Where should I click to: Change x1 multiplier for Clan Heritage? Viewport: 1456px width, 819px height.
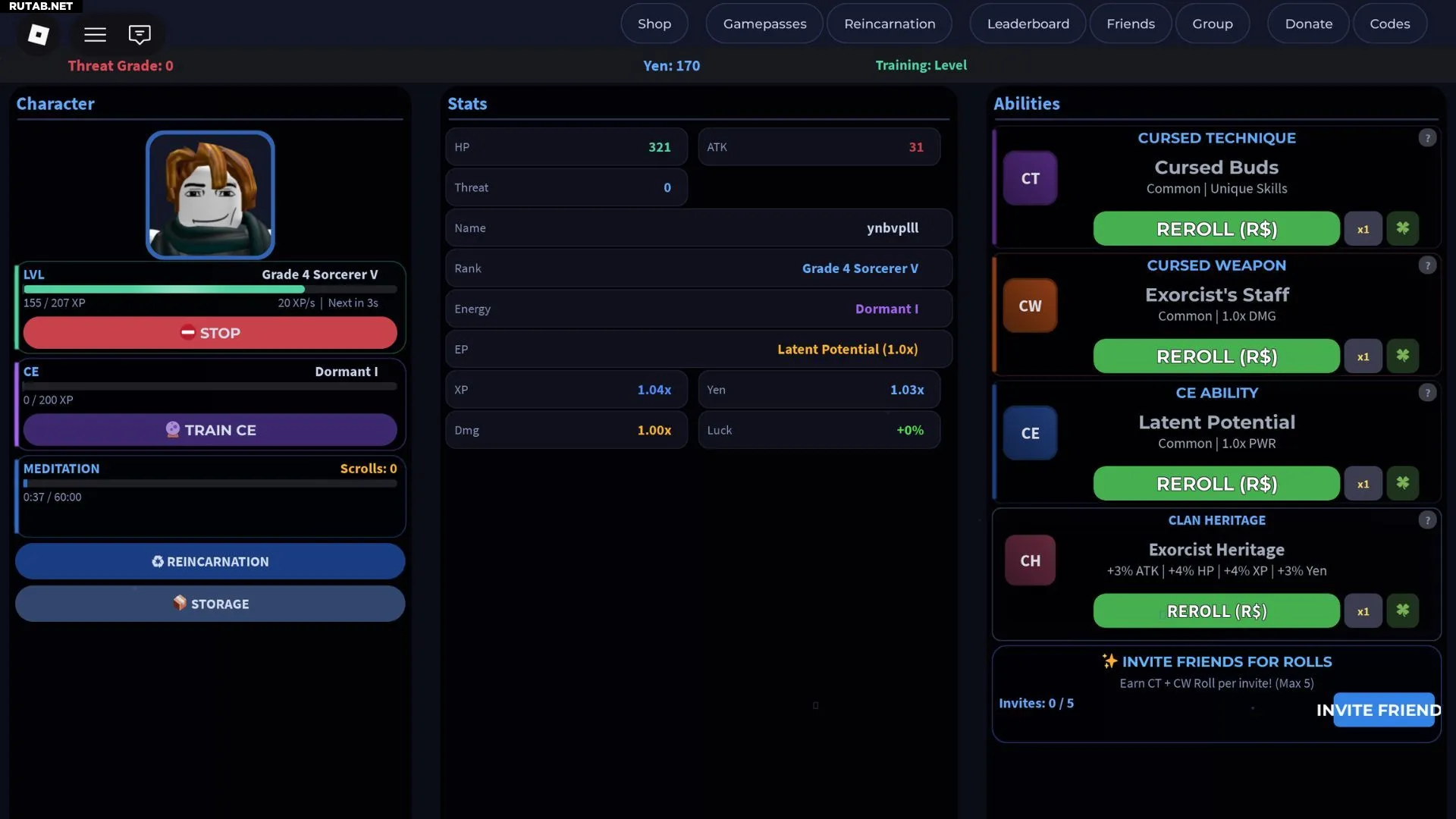click(1363, 611)
